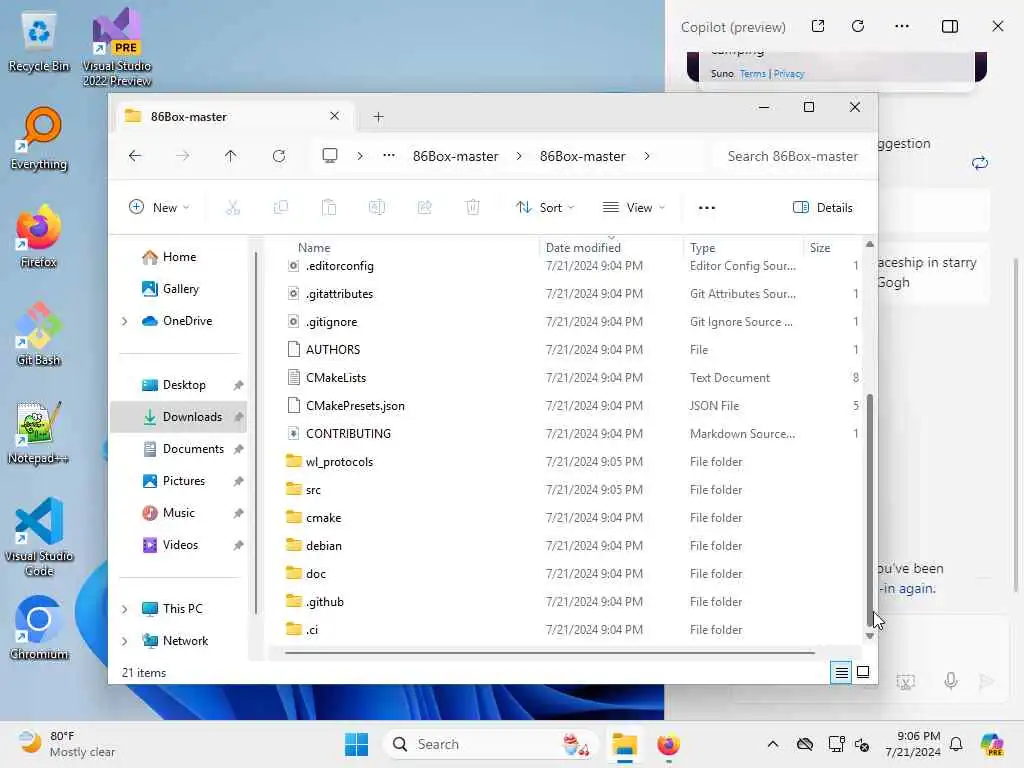Click the Privacy link in Copilot
This screenshot has height=768, width=1024.
[x=789, y=74]
